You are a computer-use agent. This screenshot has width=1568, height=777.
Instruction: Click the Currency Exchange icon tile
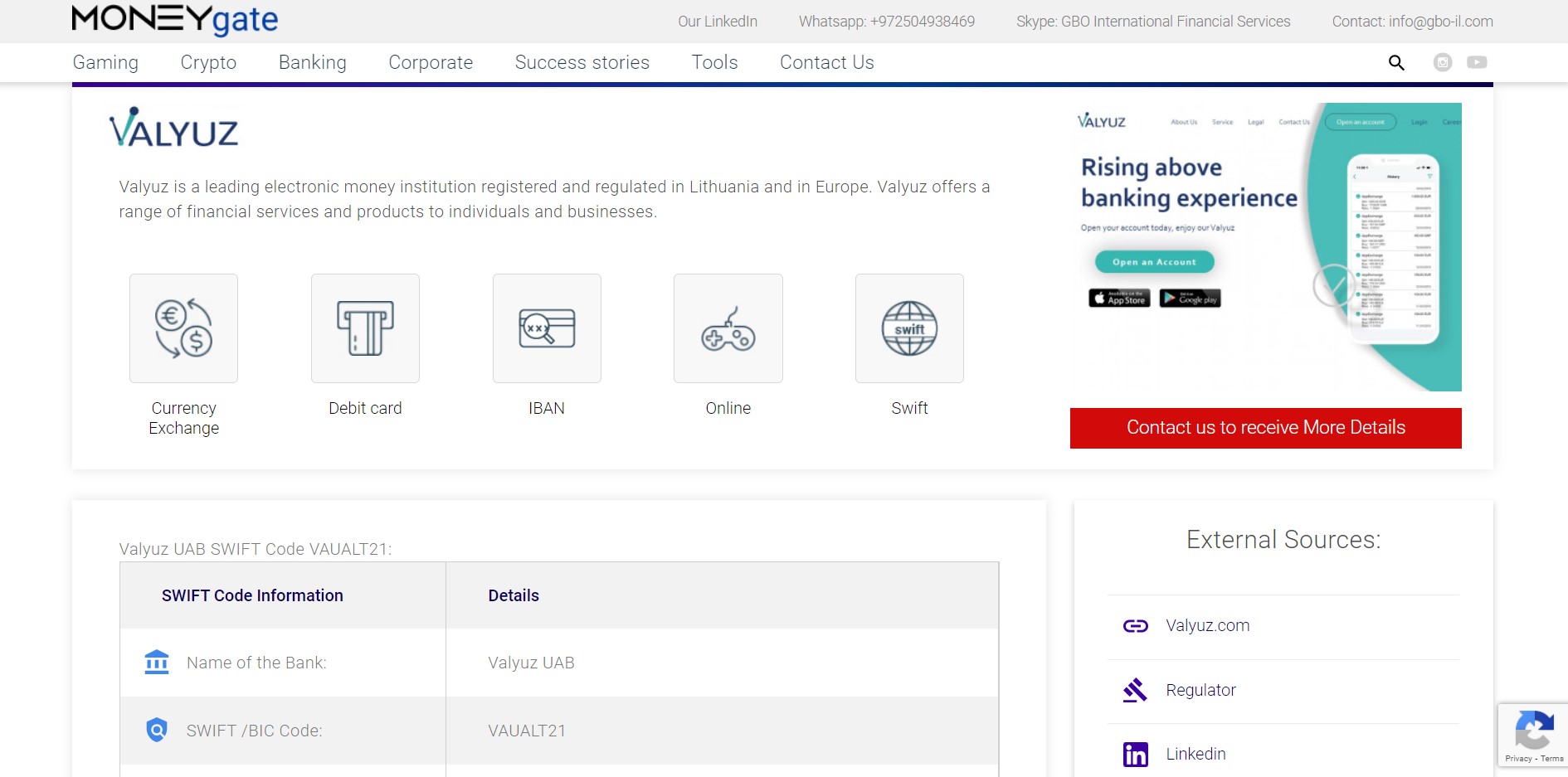click(x=183, y=328)
